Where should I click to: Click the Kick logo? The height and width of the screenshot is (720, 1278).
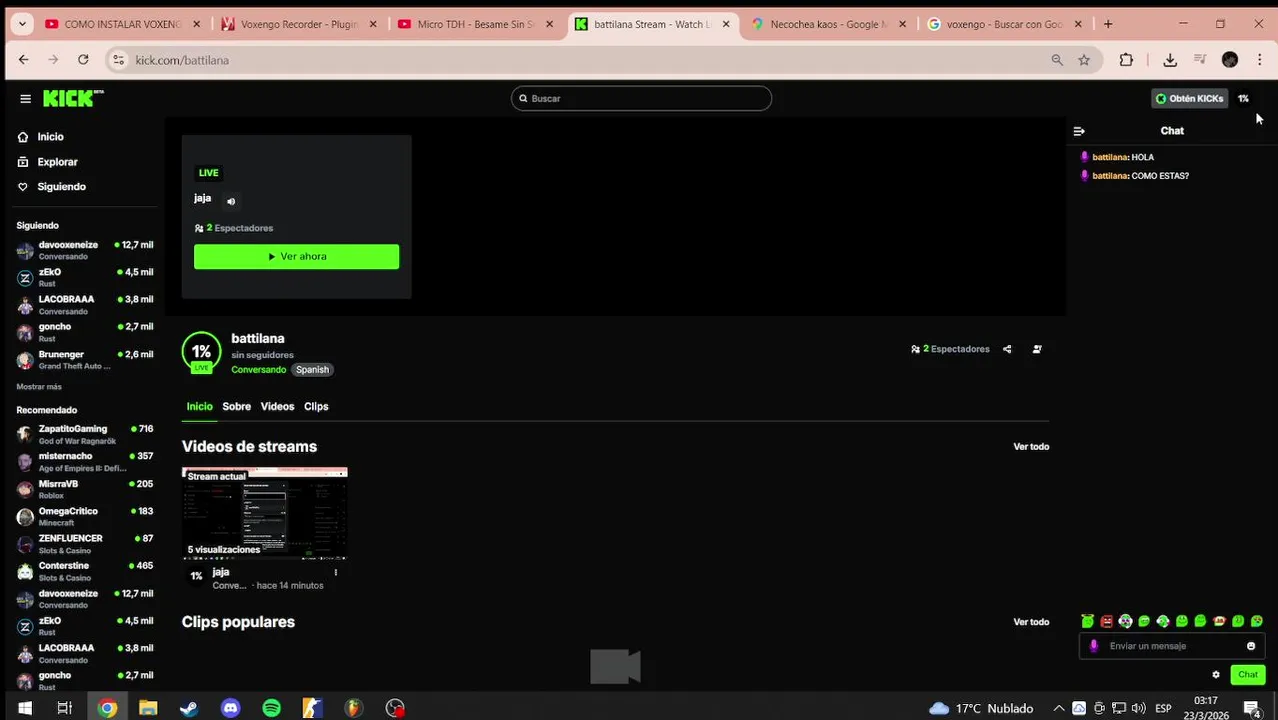(x=73, y=98)
